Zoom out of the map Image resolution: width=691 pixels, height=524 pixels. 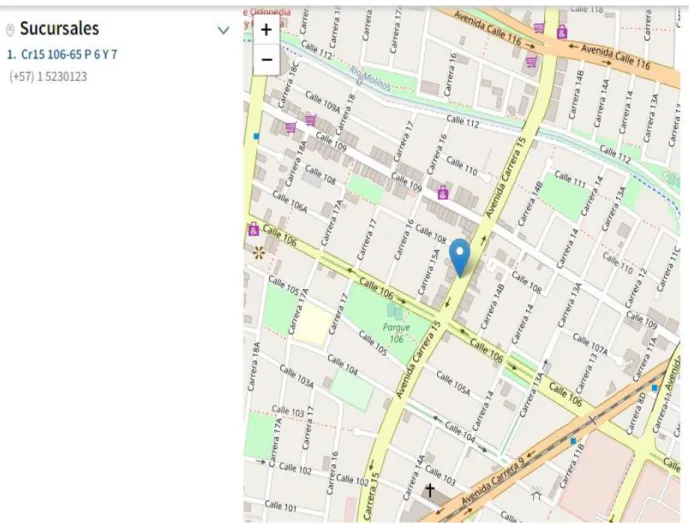[x=266, y=59]
